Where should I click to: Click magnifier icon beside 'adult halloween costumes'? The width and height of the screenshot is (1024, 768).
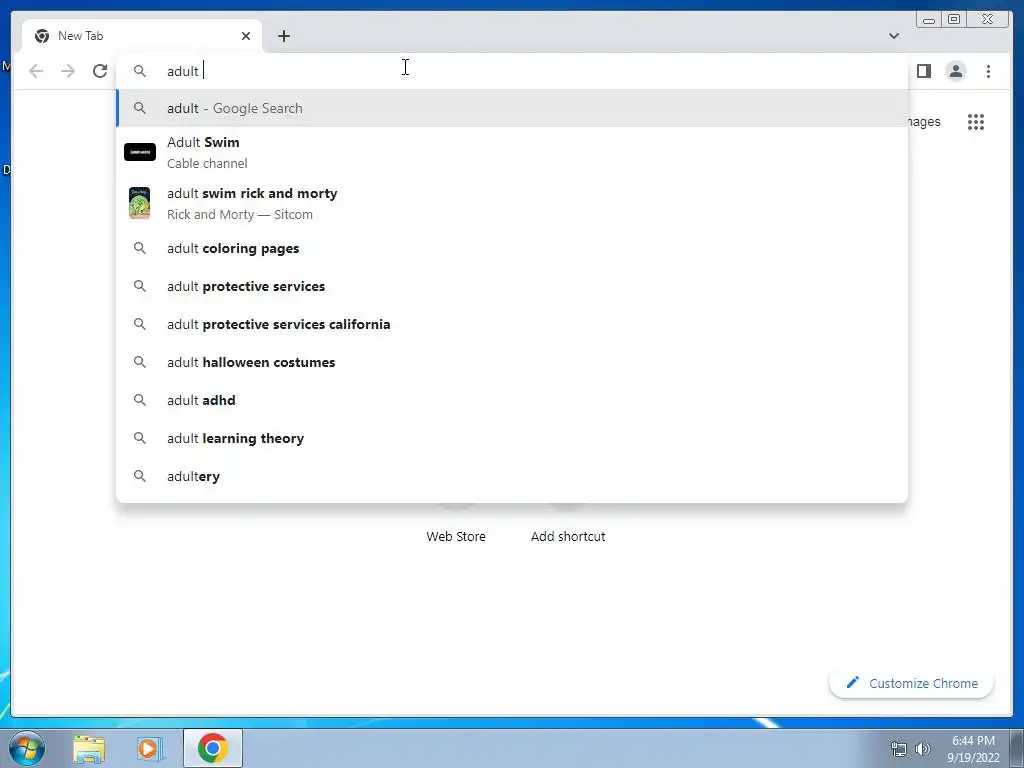(140, 362)
